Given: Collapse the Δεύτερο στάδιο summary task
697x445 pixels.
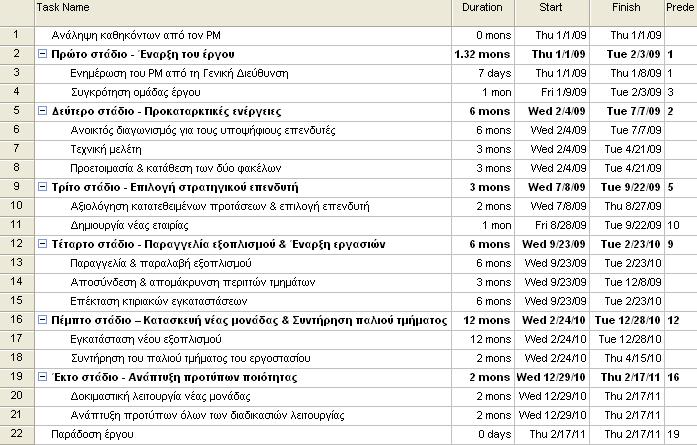Looking at the screenshot, I should pos(42,111).
